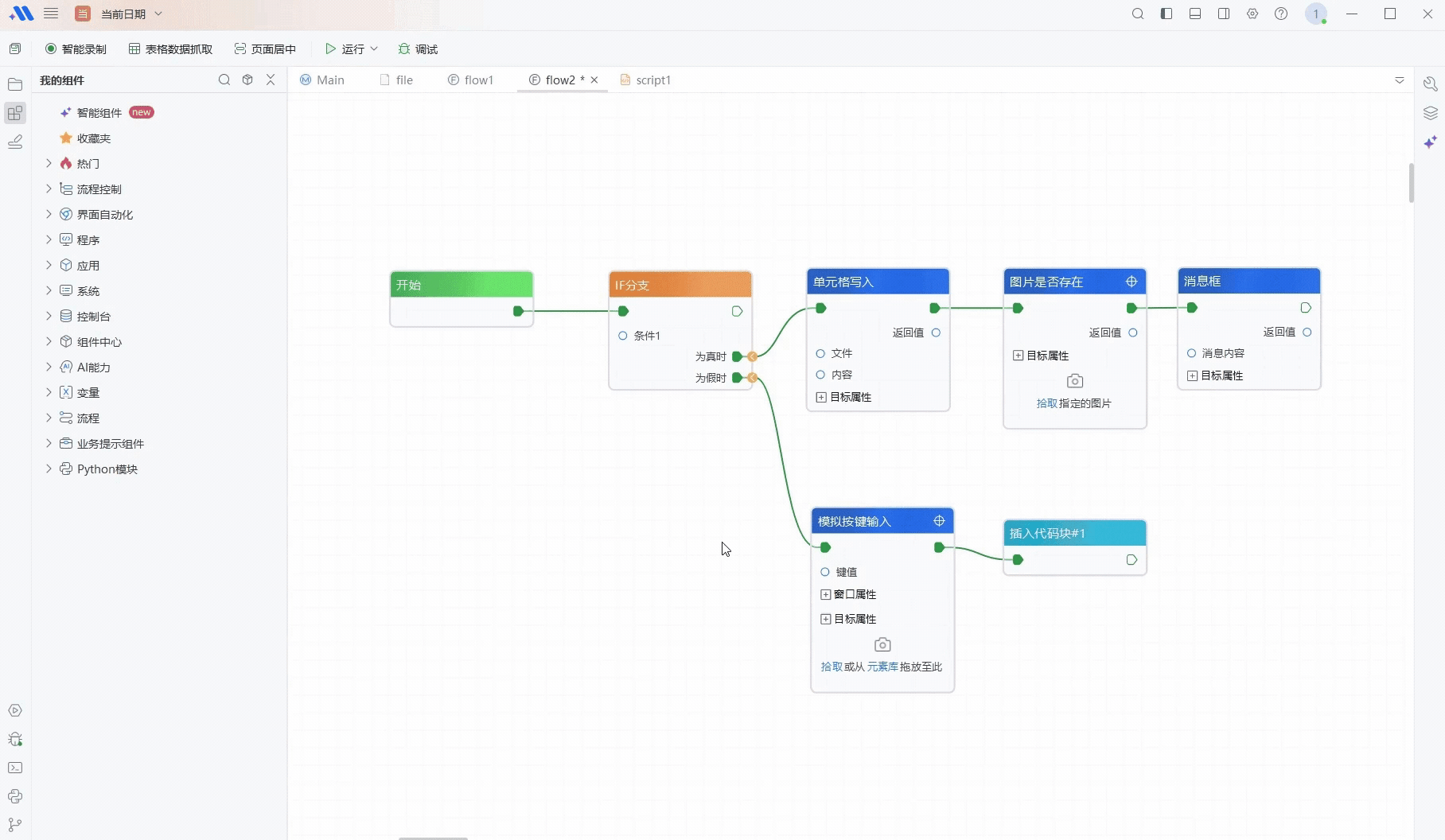Viewport: 1445px width, 840px height.
Task: Click target icon on 图片是否存在 node
Action: click(x=1131, y=282)
